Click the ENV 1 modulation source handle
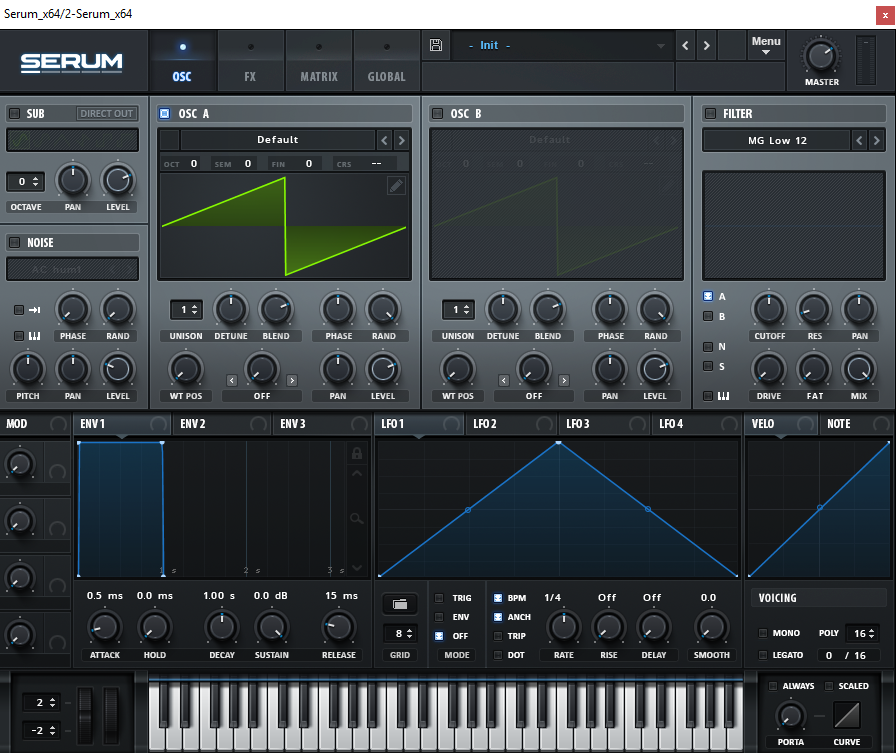The height and width of the screenshot is (753, 896). pyautogui.click(x=158, y=424)
